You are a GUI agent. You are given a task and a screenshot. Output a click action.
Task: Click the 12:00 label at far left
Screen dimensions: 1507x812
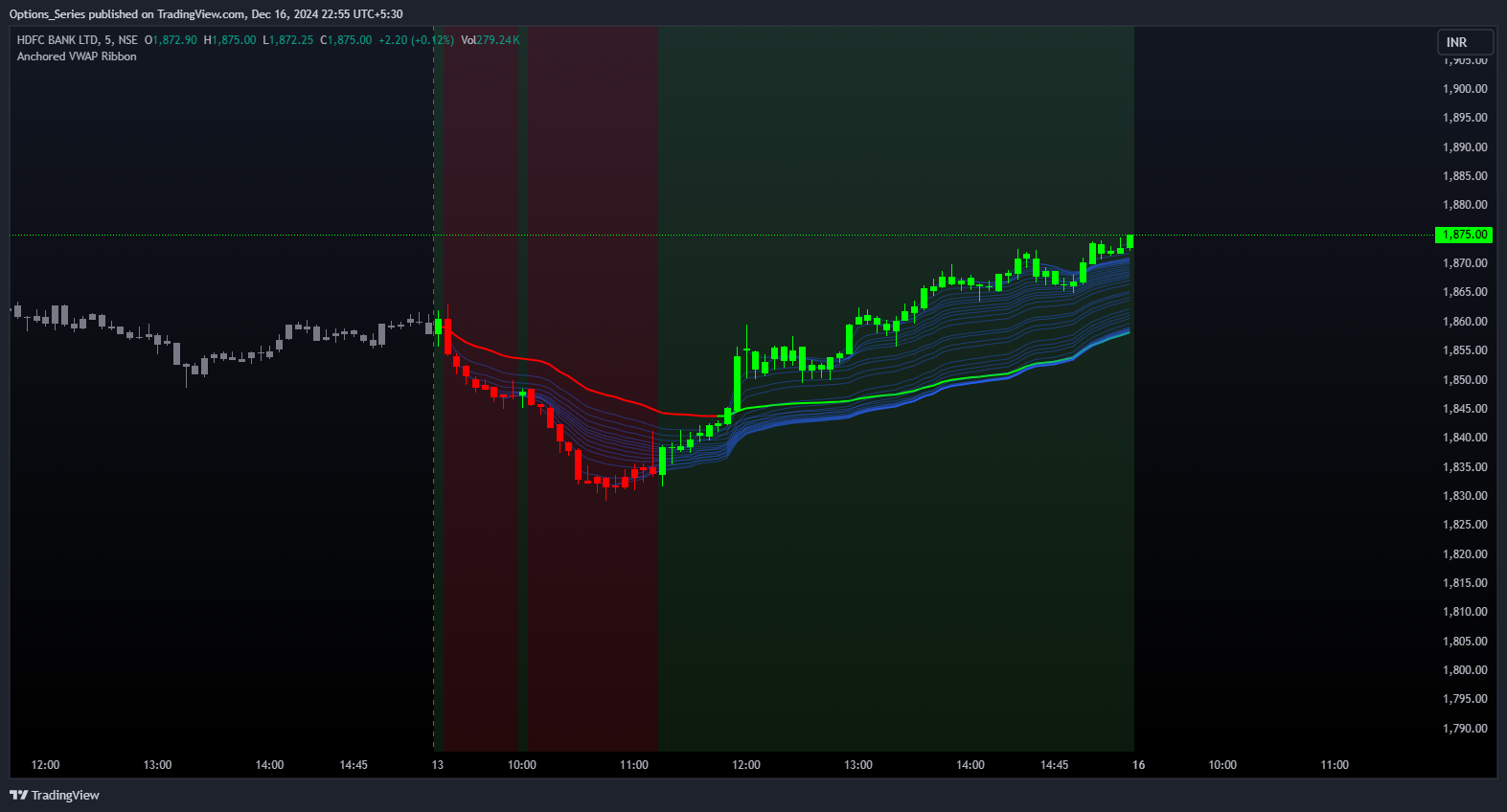(x=45, y=765)
